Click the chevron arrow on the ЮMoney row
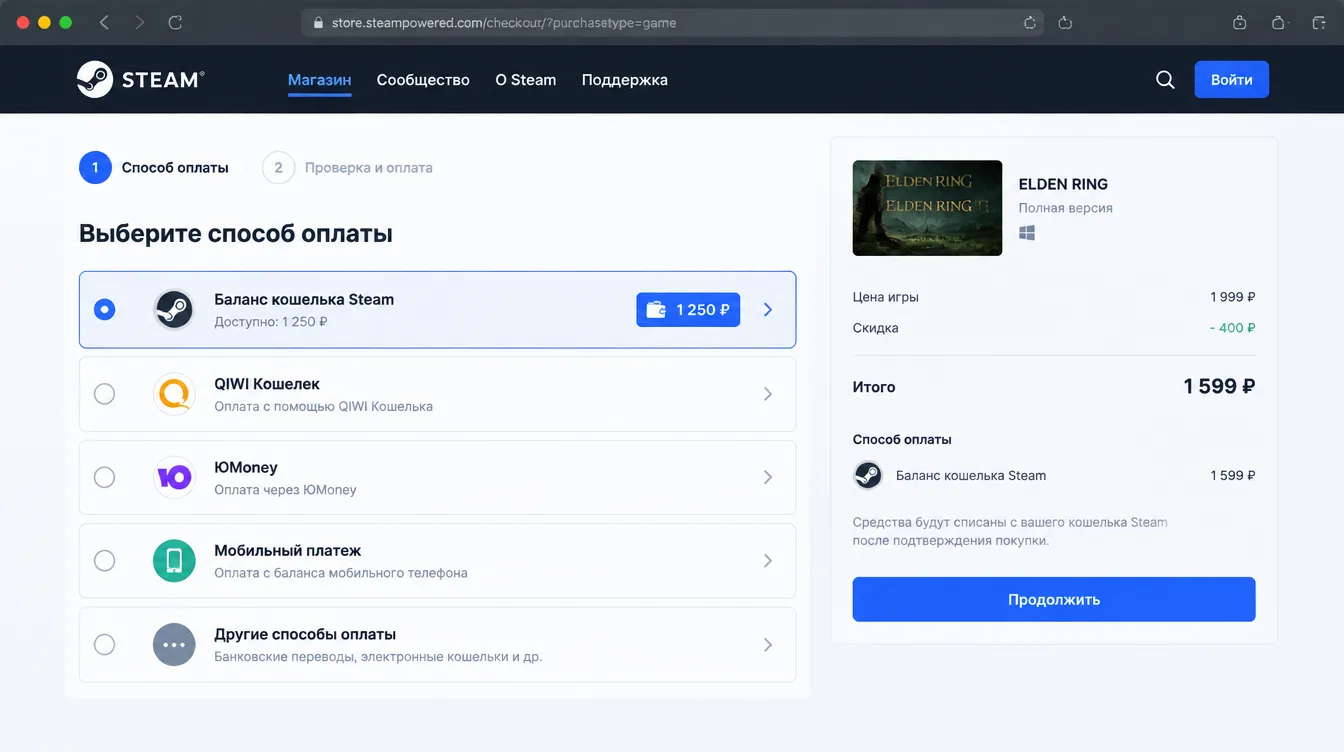Viewport: 1344px width, 752px height. 768,477
